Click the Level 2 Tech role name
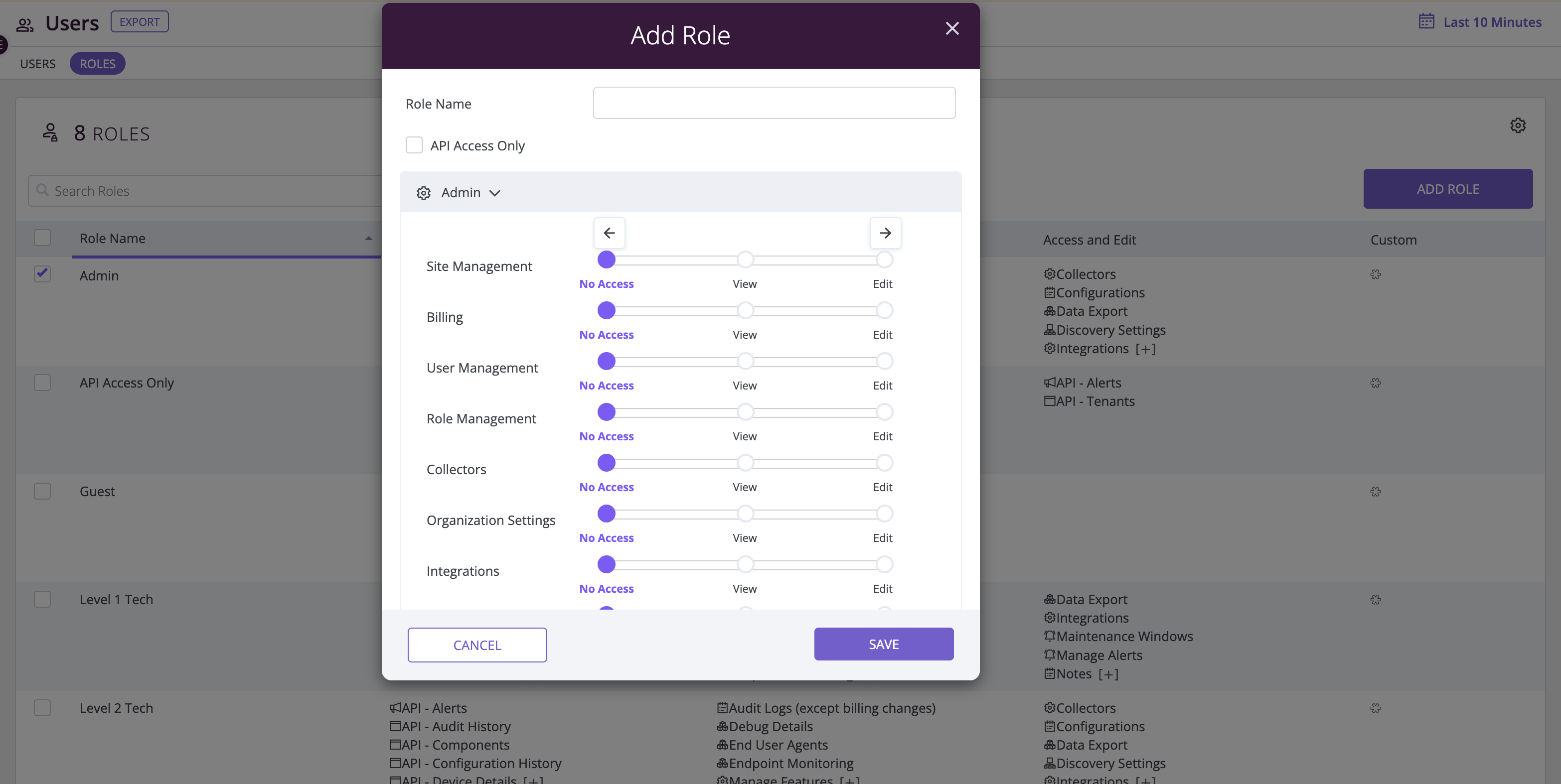The width and height of the screenshot is (1561, 784). click(x=116, y=708)
